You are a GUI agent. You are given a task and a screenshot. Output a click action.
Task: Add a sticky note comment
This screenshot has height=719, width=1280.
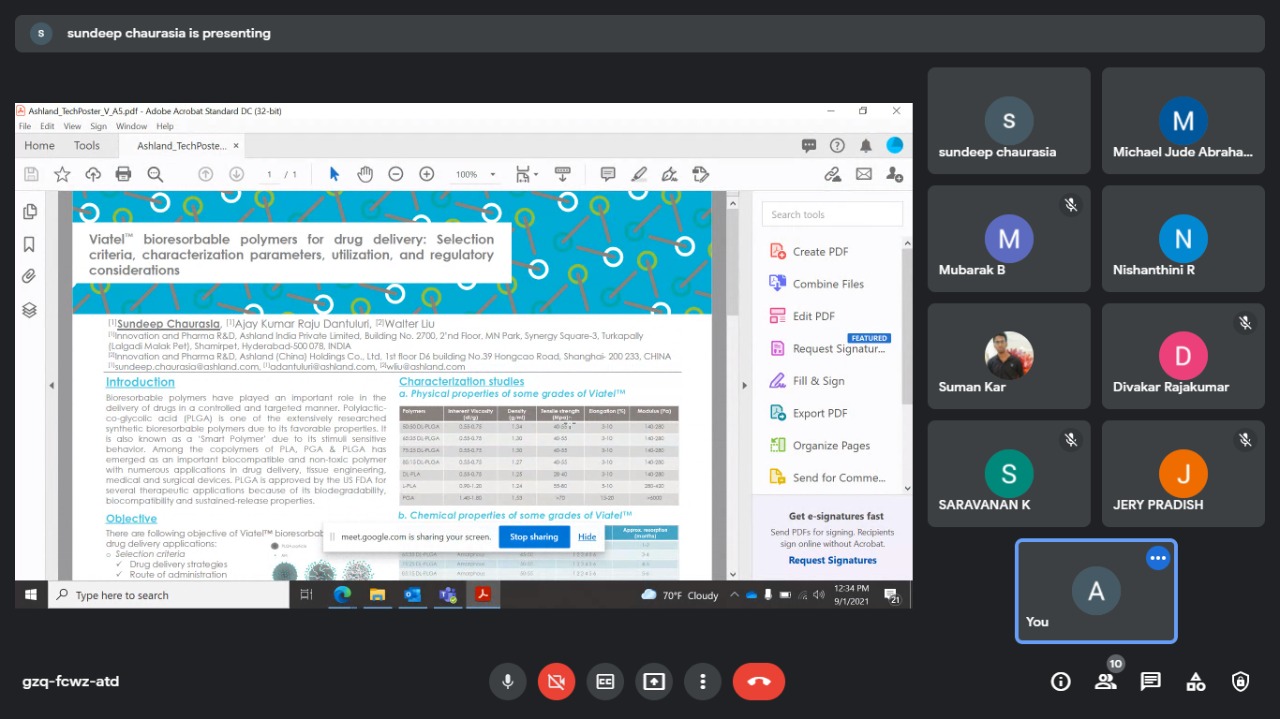pyautogui.click(x=608, y=174)
